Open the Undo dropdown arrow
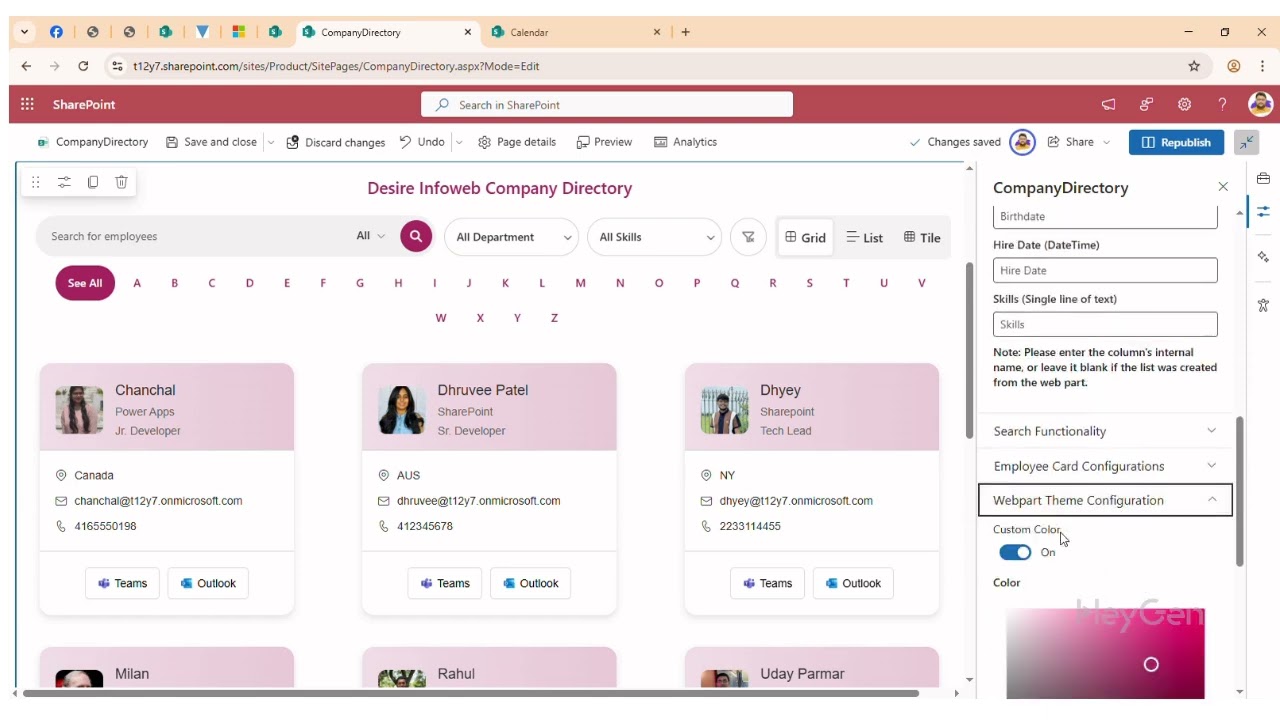Image resolution: width=1280 pixels, height=720 pixels. pyautogui.click(x=459, y=142)
